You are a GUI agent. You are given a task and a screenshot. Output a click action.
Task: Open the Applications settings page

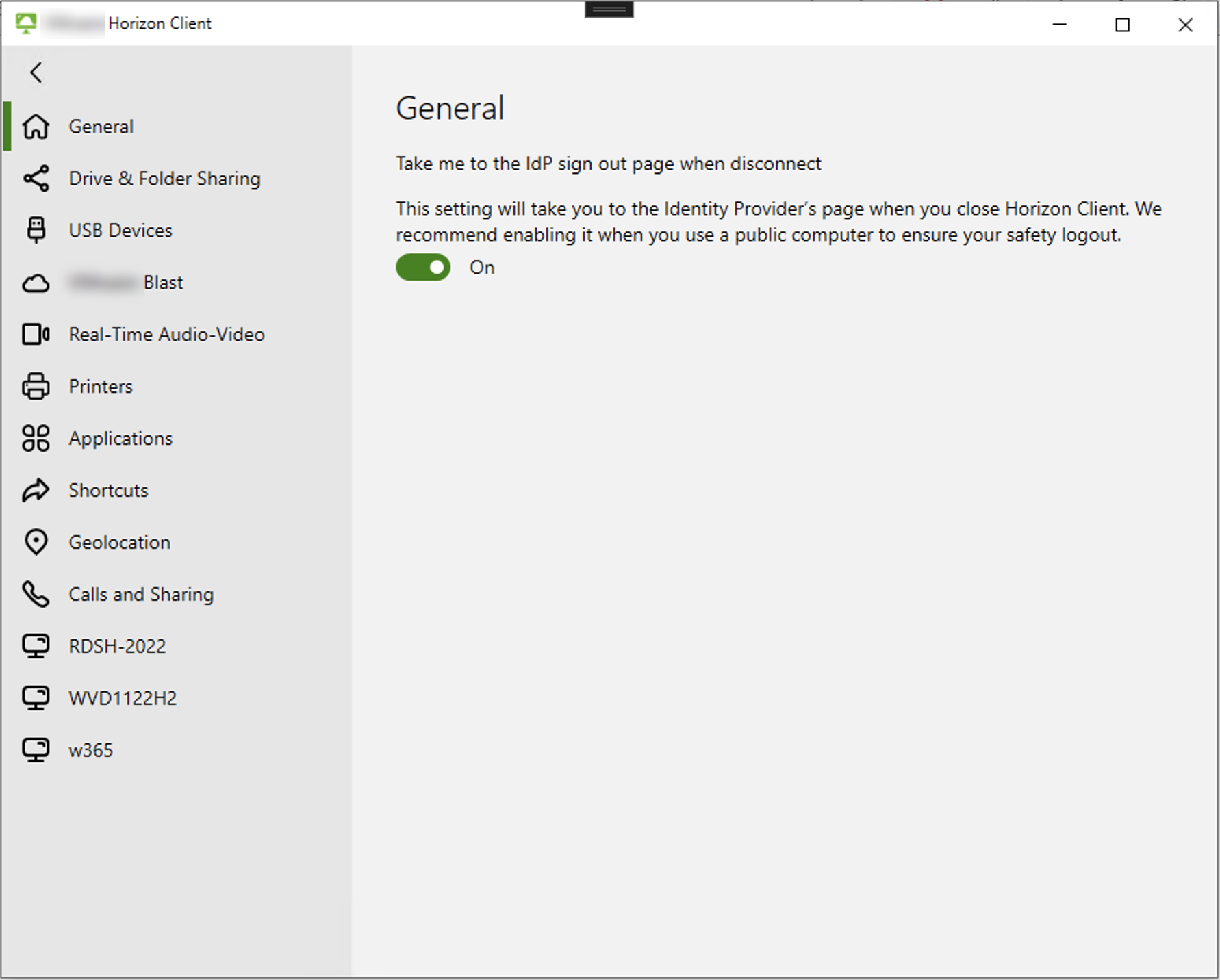177,439
